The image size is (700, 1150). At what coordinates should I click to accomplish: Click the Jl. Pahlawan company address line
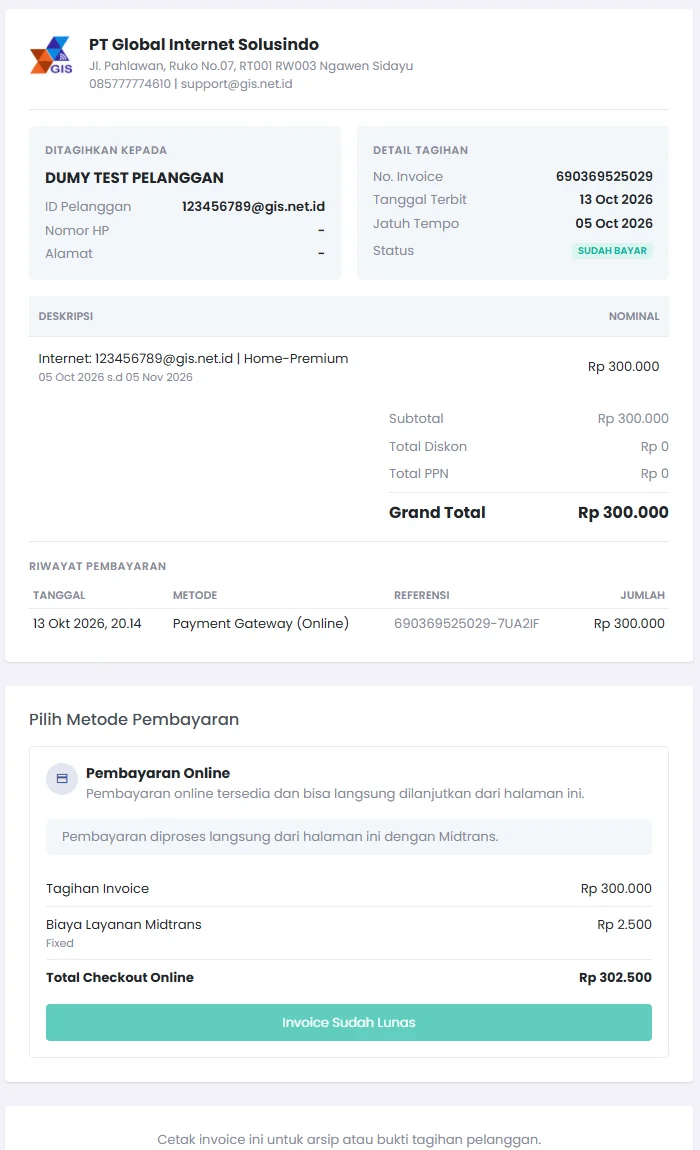pyautogui.click(x=251, y=66)
